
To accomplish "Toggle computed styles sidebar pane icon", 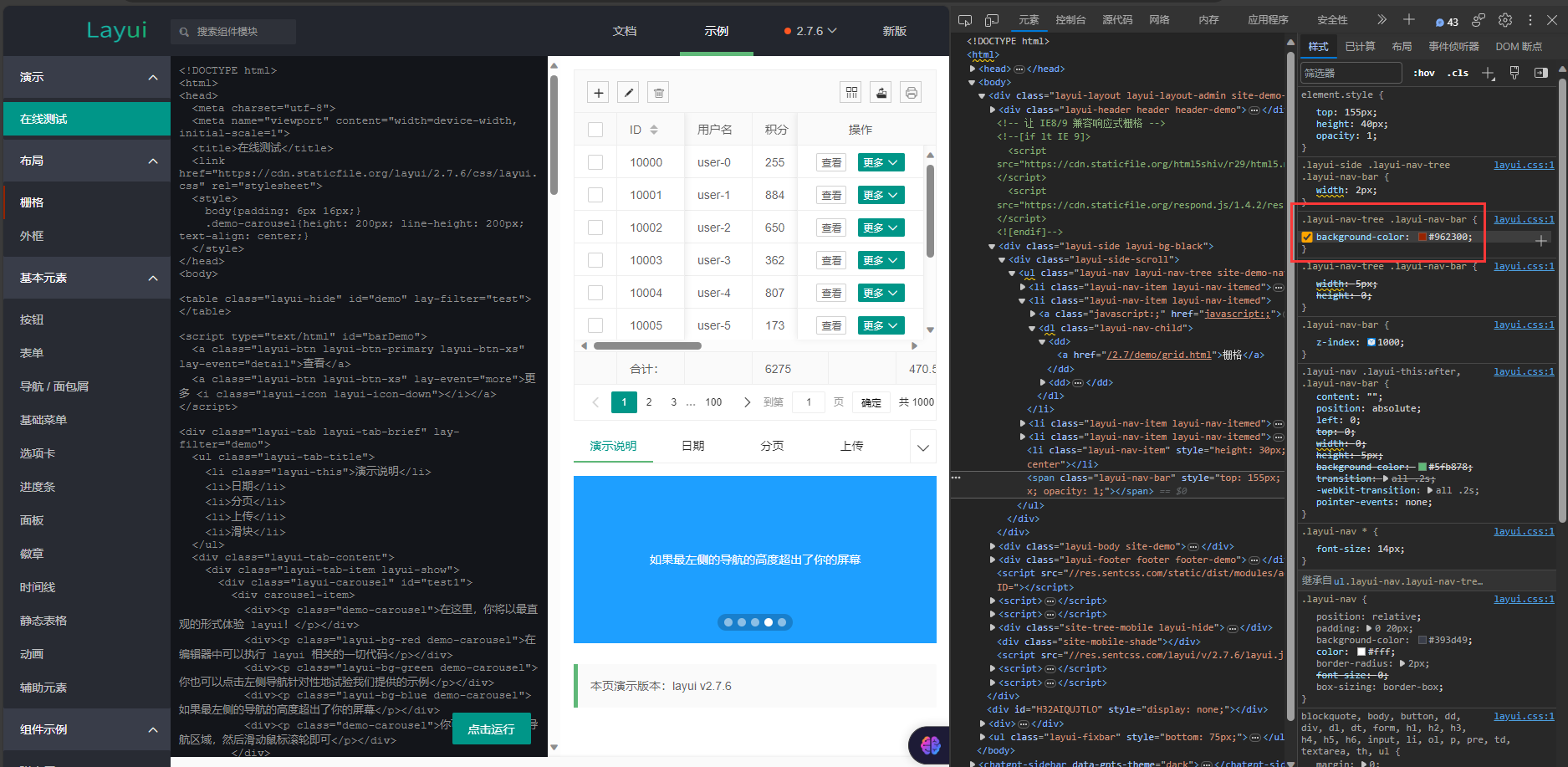I will click(x=1541, y=74).
